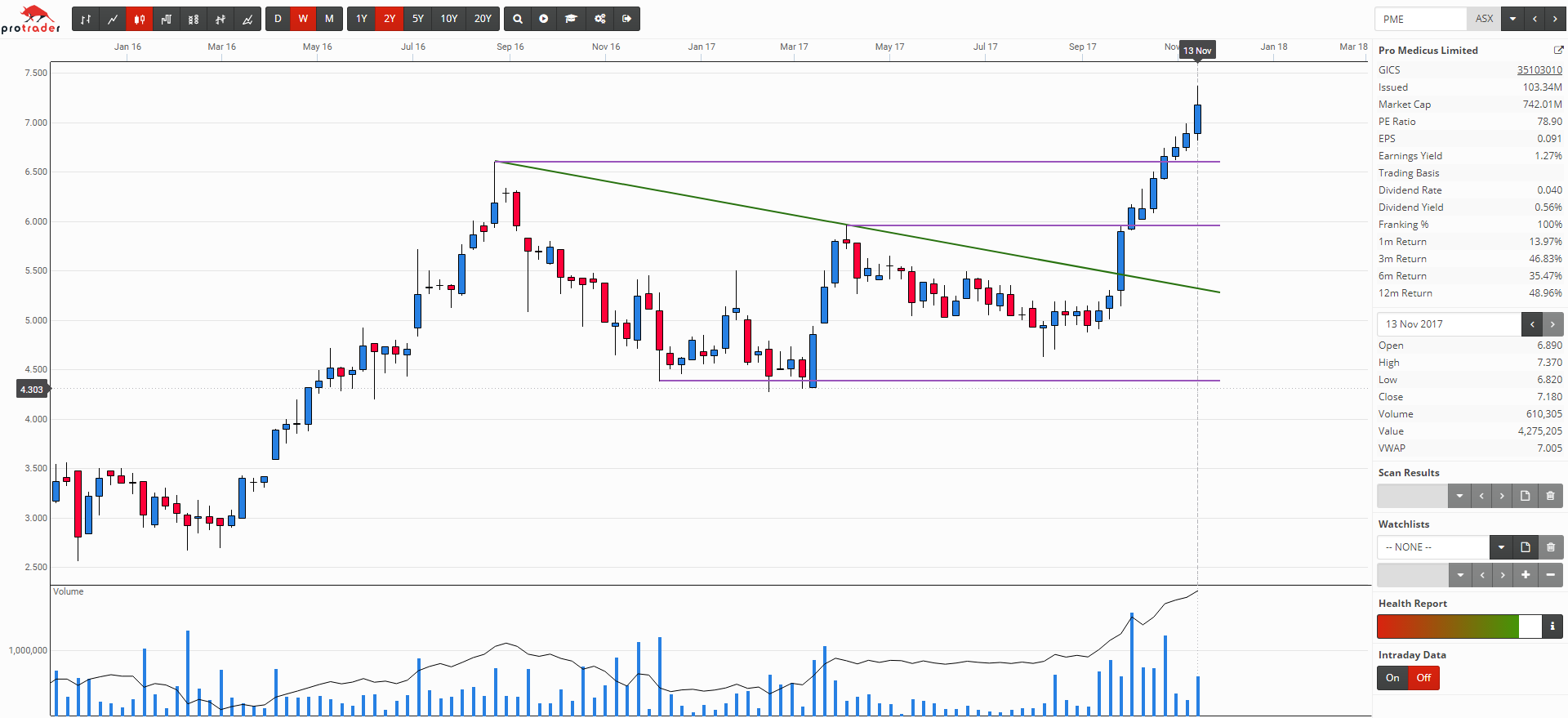Viewport: 1568px width, 718px height.
Task: Create new scan results file
Action: tap(1525, 496)
